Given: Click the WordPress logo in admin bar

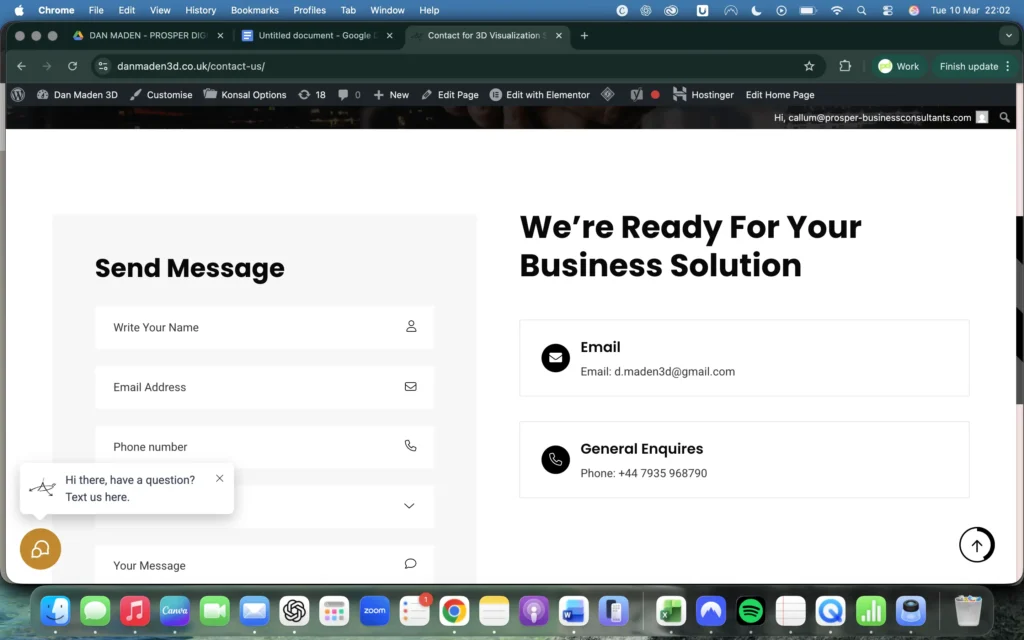Looking at the screenshot, I should tap(18, 95).
